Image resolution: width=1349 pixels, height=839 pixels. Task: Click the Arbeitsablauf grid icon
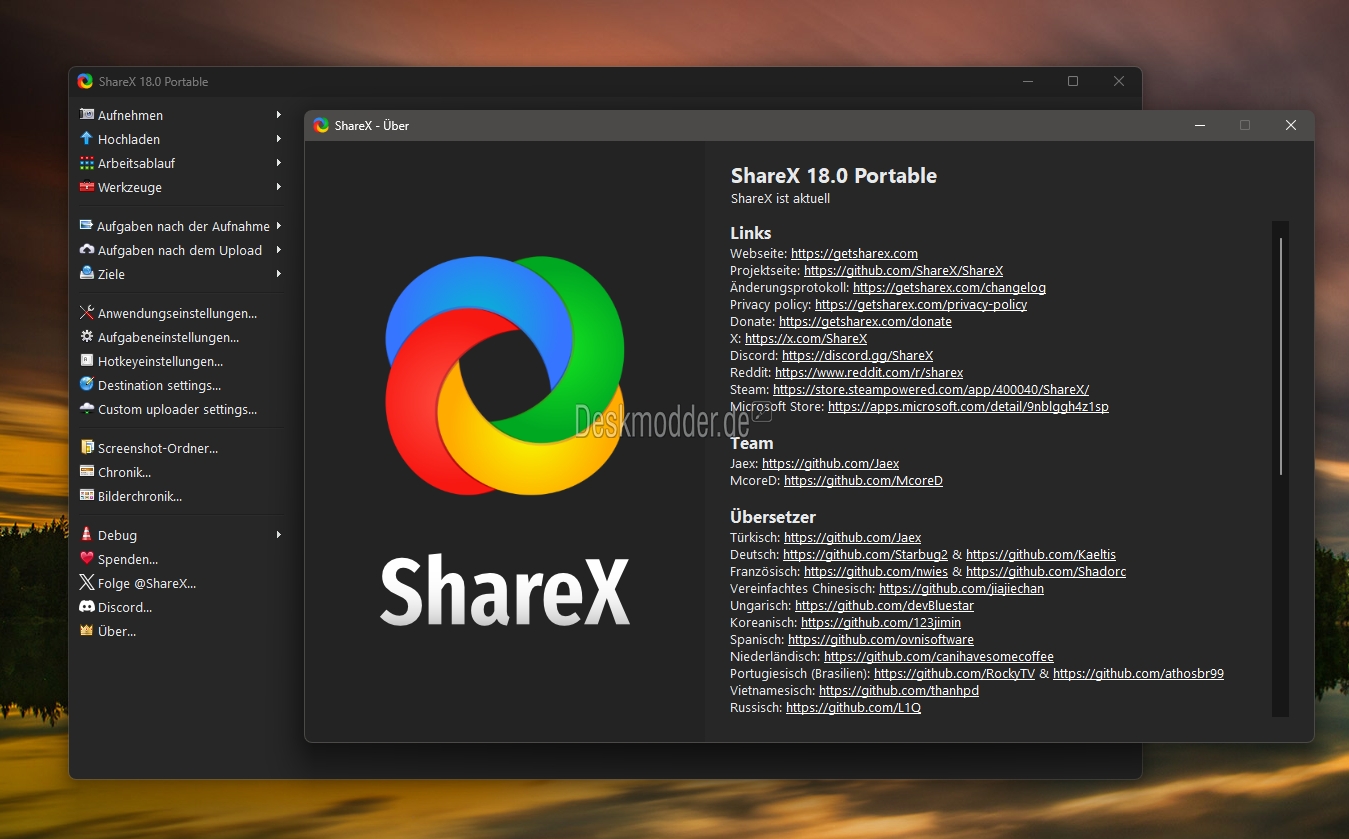tap(87, 163)
